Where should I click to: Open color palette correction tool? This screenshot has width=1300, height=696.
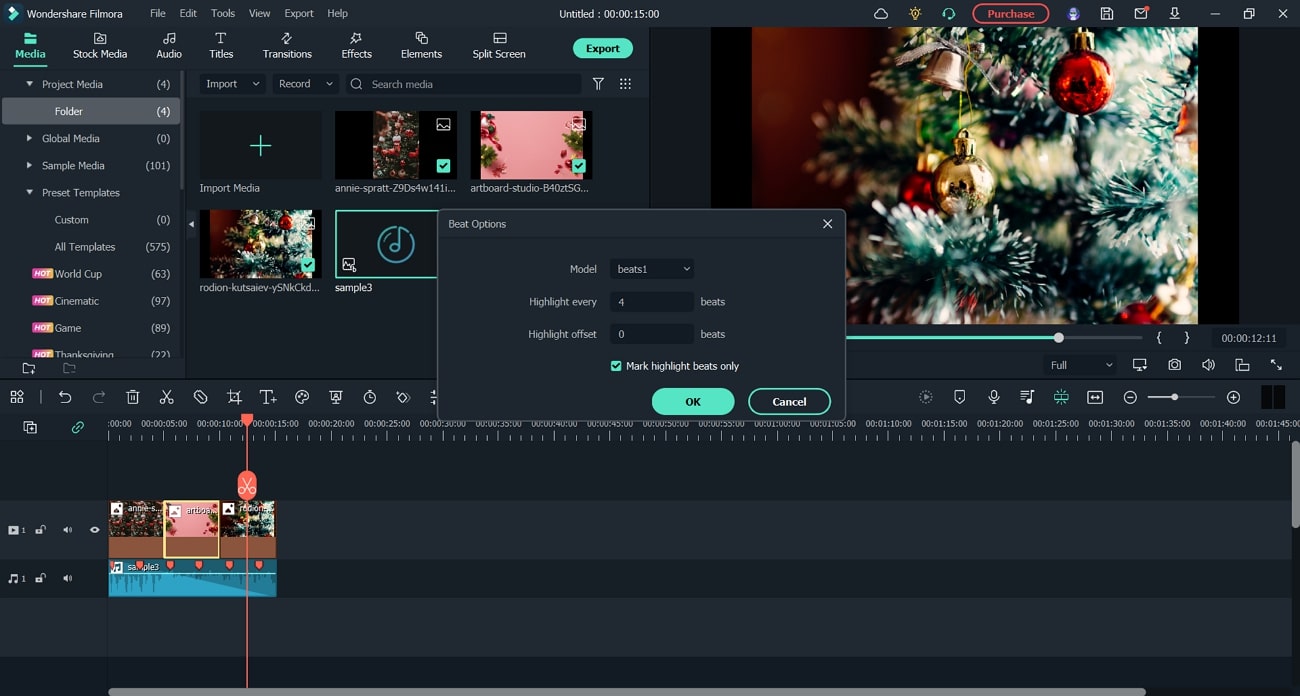(302, 397)
